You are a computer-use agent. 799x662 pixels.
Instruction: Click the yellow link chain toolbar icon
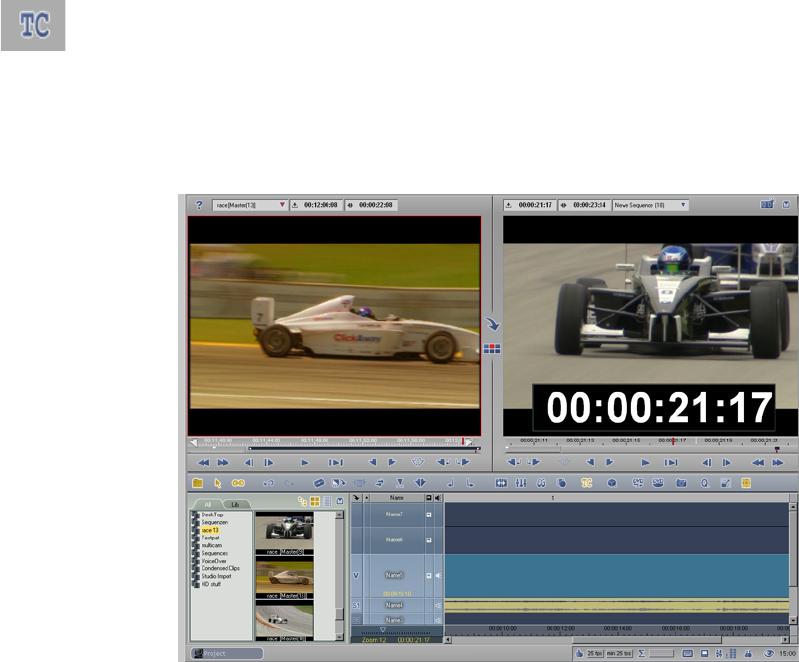238,482
